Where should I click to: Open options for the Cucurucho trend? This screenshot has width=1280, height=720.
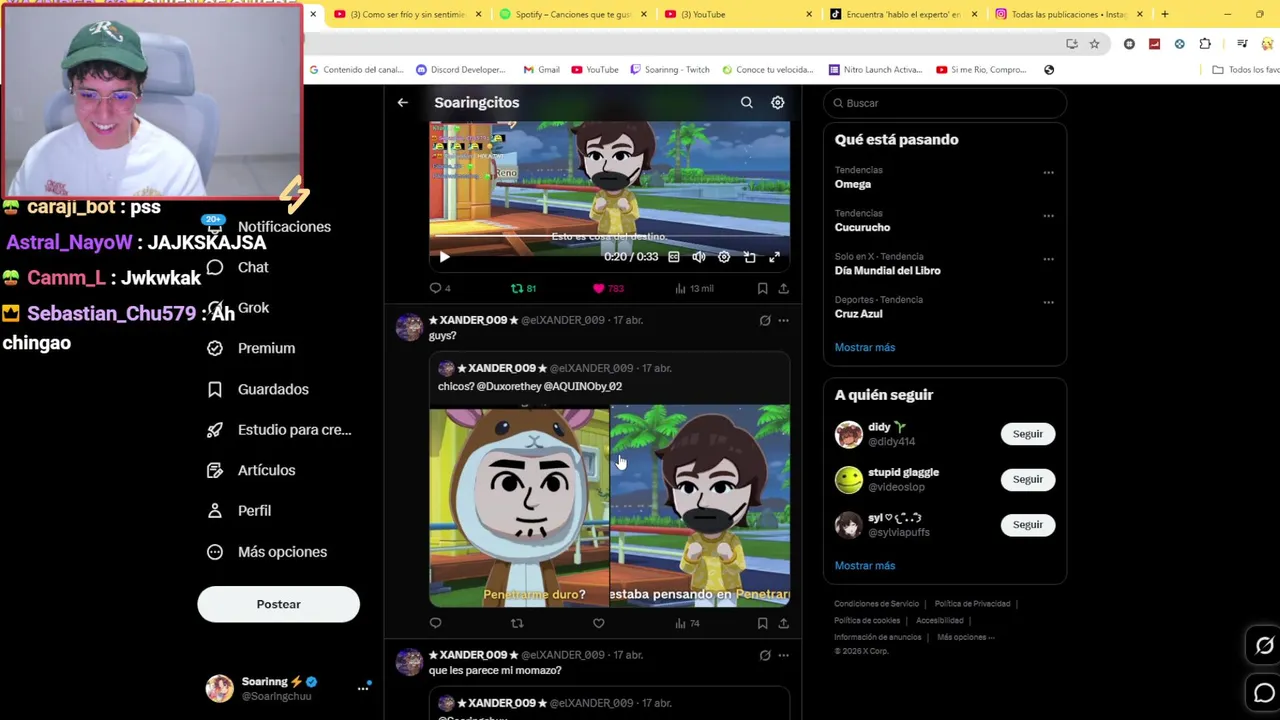pyautogui.click(x=1048, y=216)
